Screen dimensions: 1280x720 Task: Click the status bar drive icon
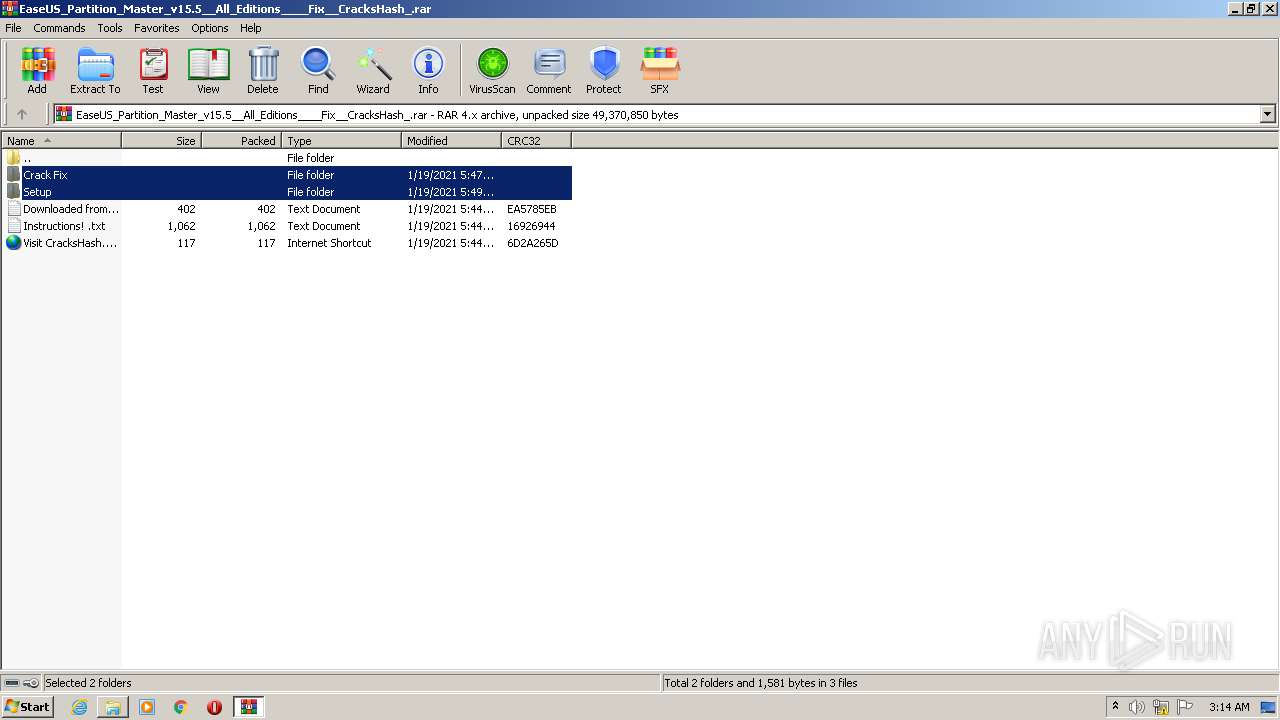click(x=12, y=683)
